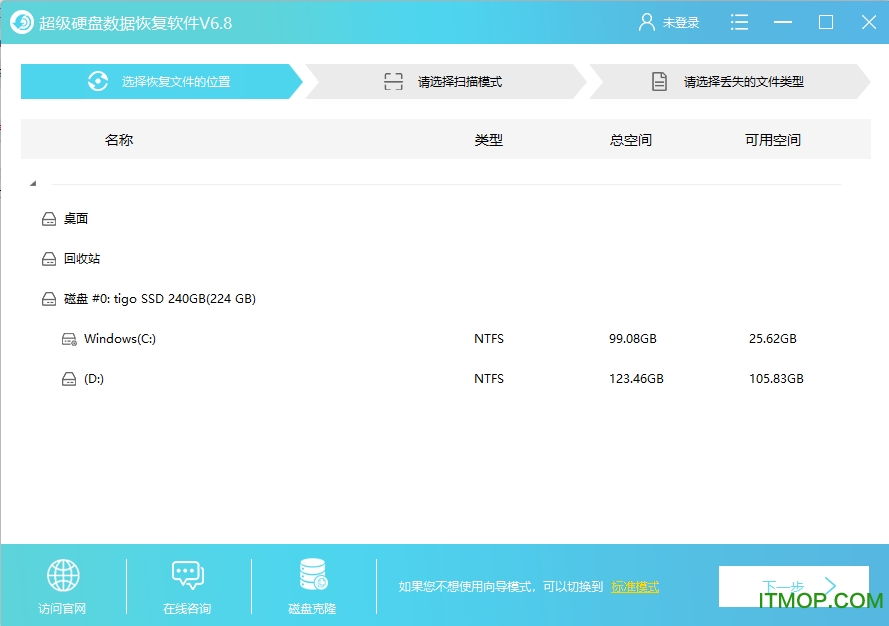This screenshot has height=626, width=889.
Task: Select 磁盘 #0 tigo SSD entry
Action: point(160,298)
